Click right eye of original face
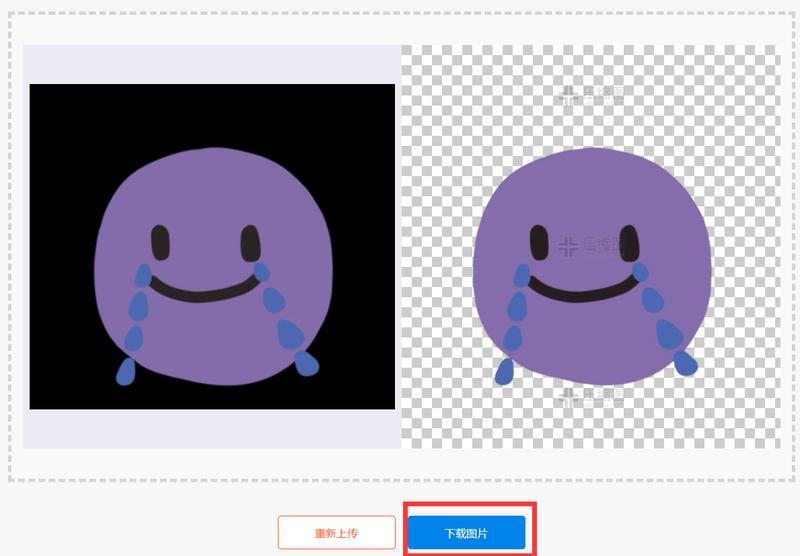This screenshot has height=556, width=800. 250,243
